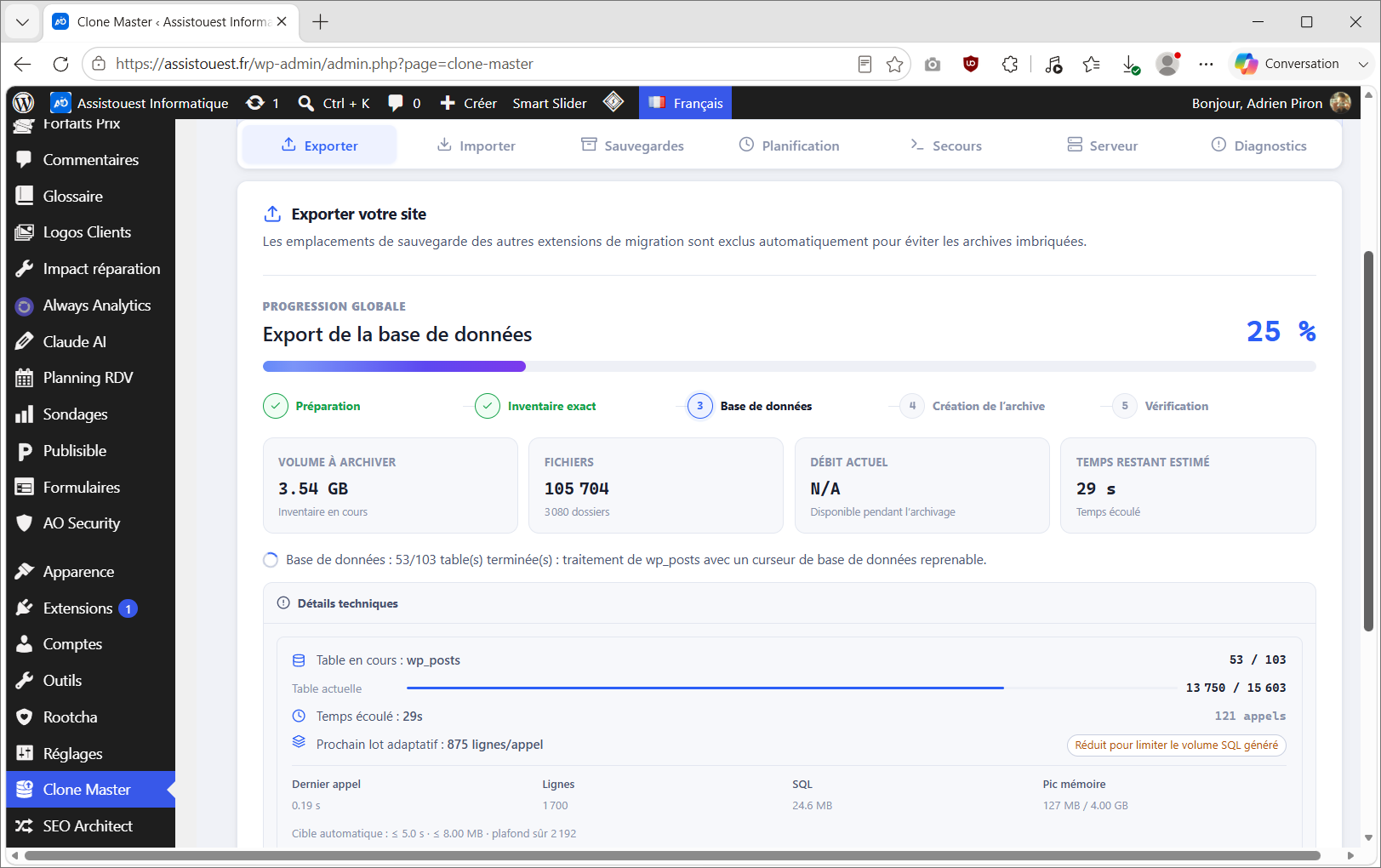Open the uBlock shield extension

pos(971,64)
